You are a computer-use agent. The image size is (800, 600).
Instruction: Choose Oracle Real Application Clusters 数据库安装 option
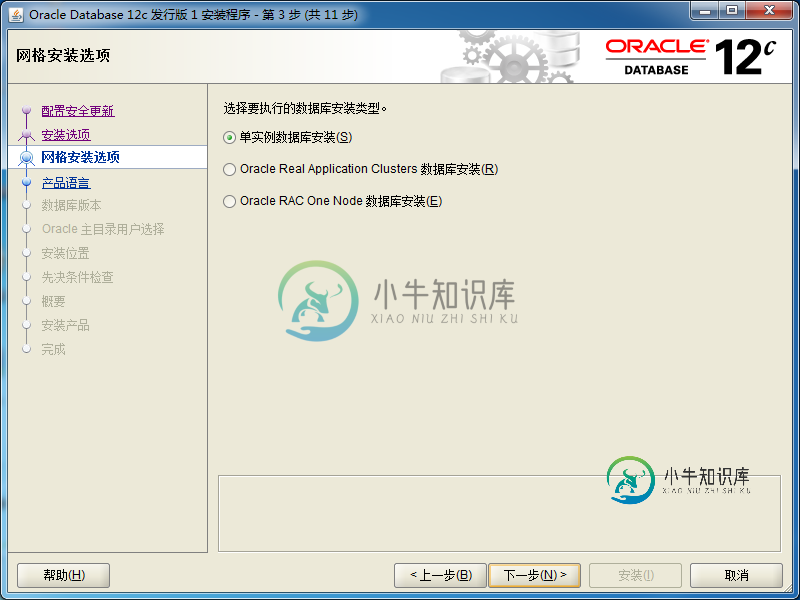[361, 169]
